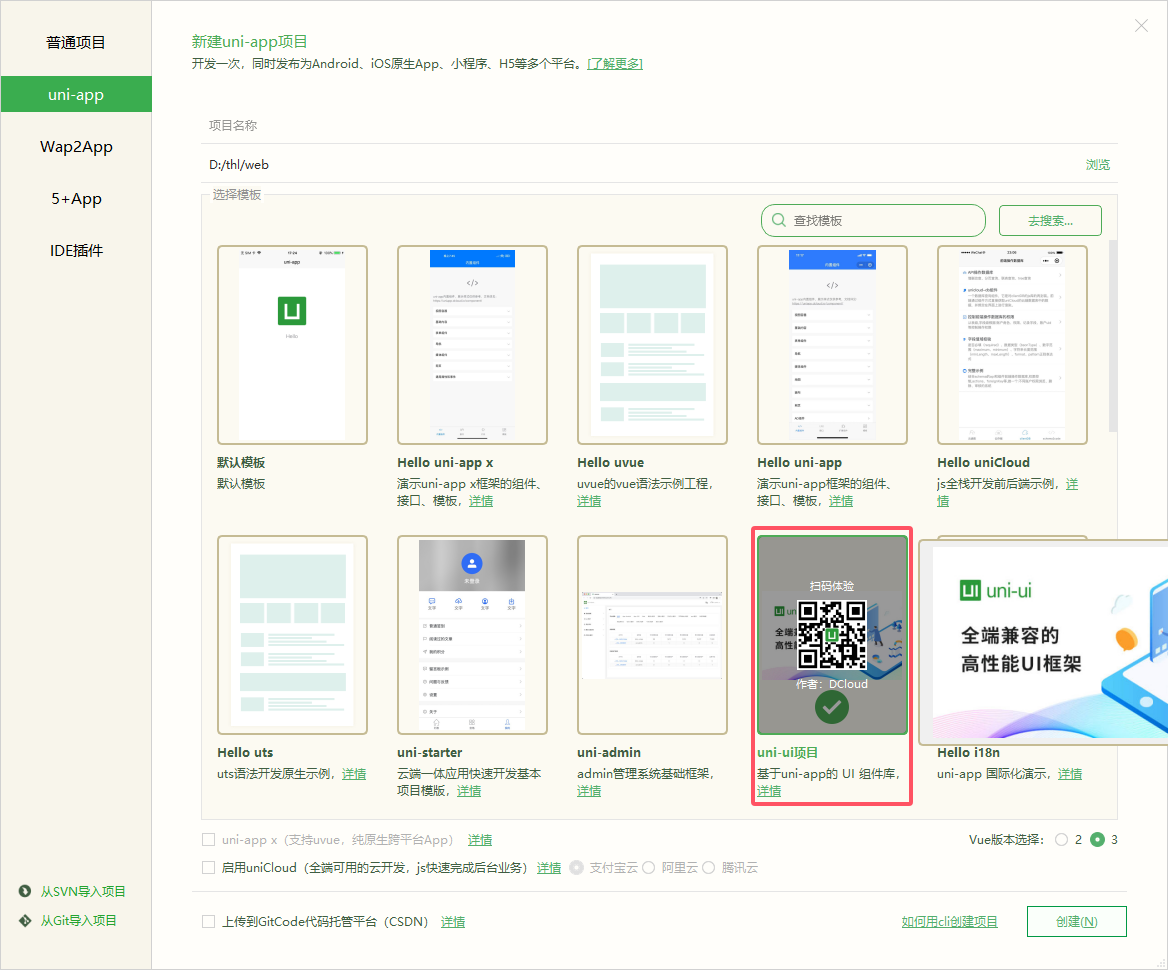Click the Hello i18n template title
The height and width of the screenshot is (970, 1168).
(x=968, y=752)
